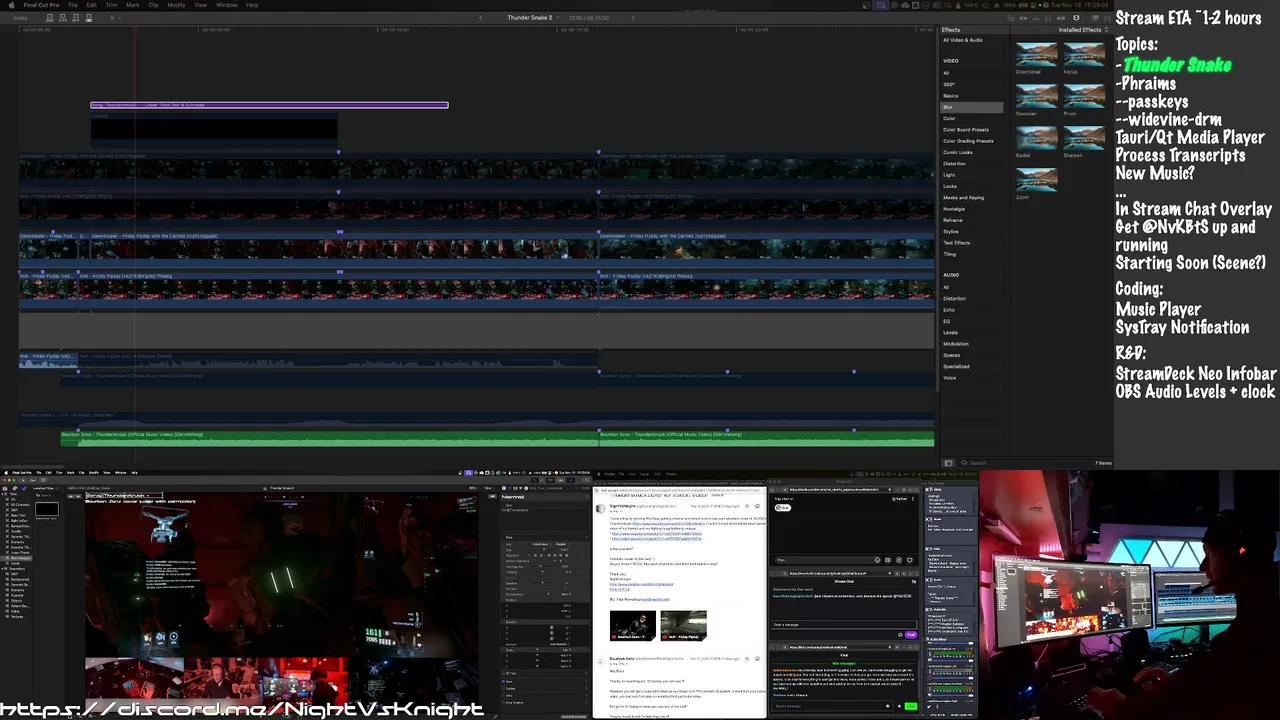Select the Light effects category

(x=949, y=175)
